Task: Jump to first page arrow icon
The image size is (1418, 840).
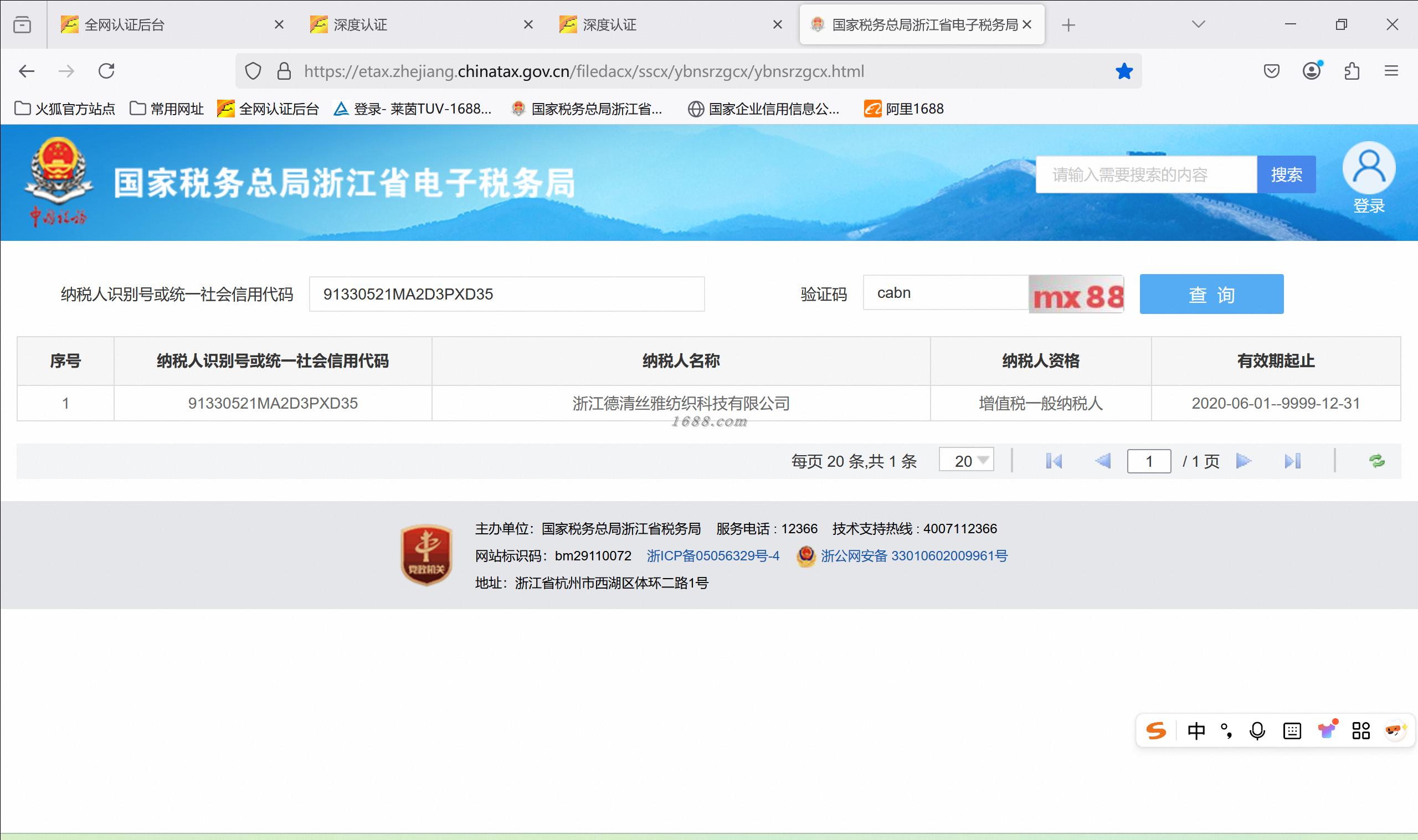Action: (1054, 461)
